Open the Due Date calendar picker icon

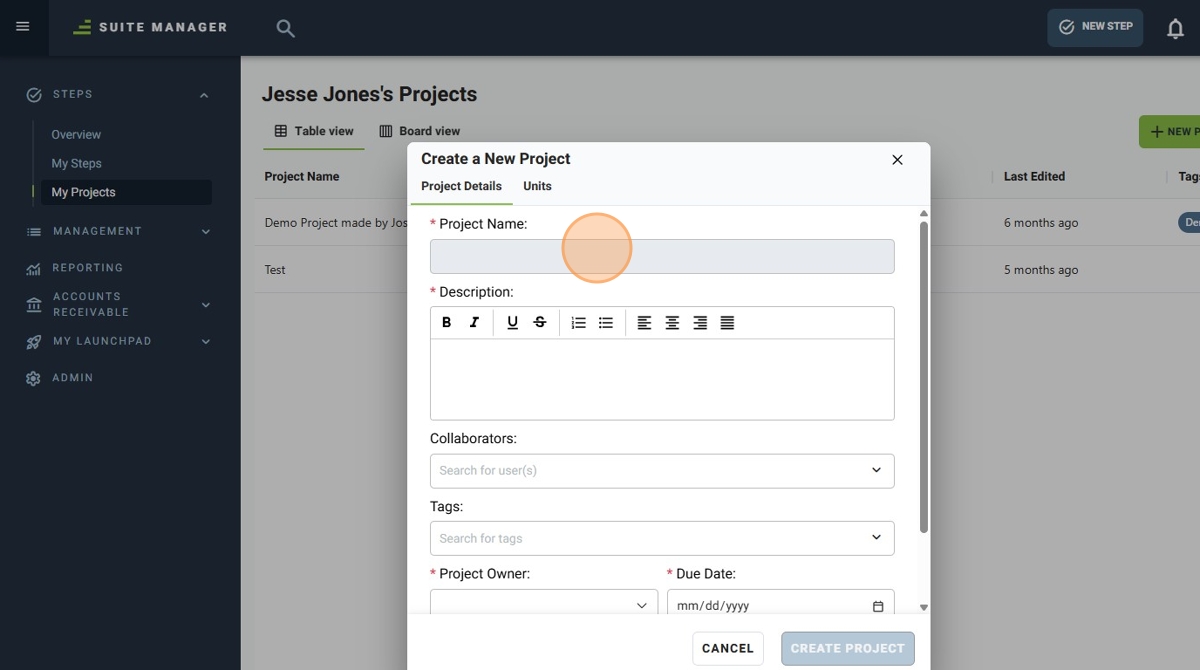(x=878, y=606)
